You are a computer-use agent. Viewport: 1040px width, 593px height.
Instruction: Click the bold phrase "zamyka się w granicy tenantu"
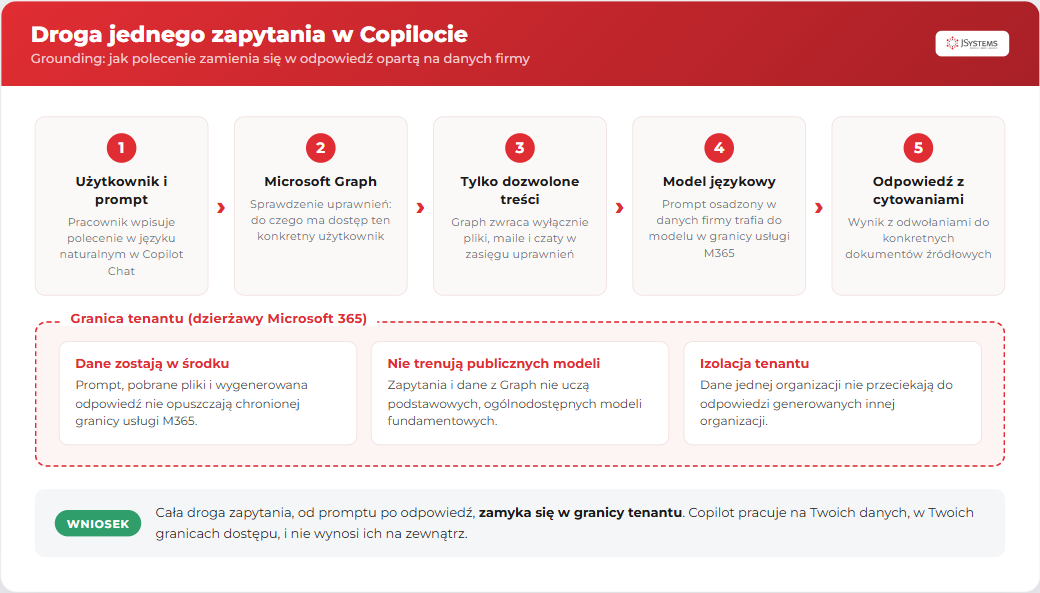580,513
